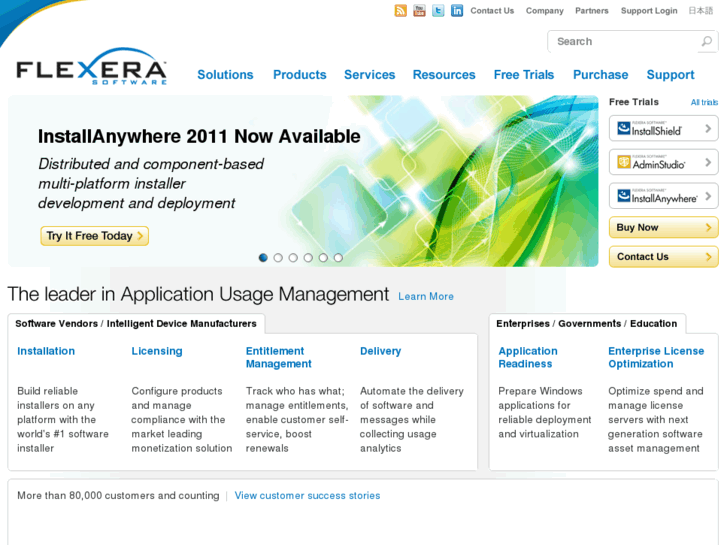Open the Products menu

pos(300,75)
